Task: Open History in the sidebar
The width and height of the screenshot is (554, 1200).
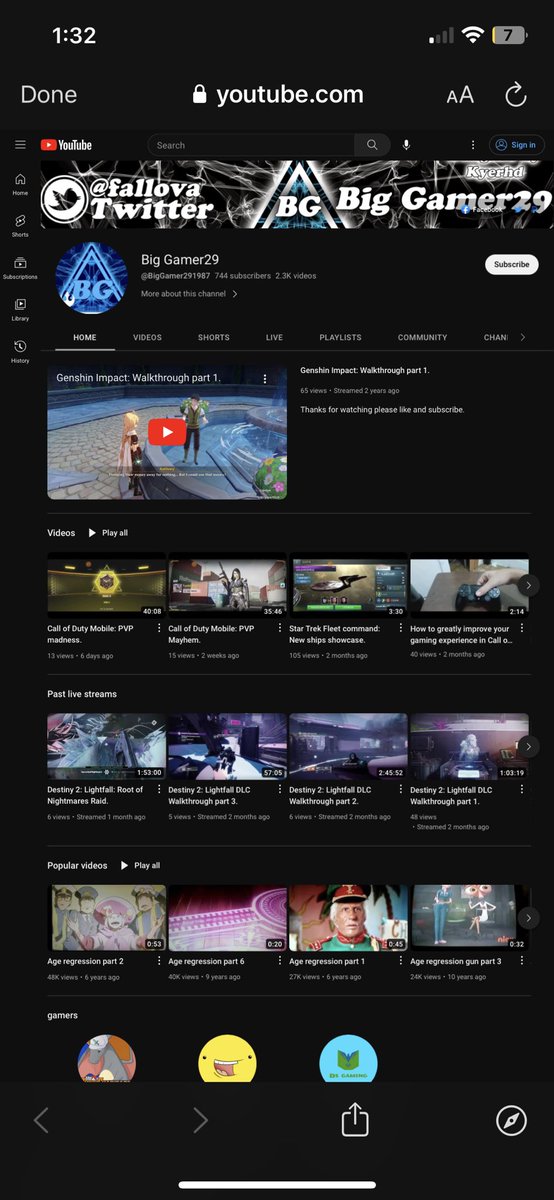Action: pyautogui.click(x=20, y=352)
